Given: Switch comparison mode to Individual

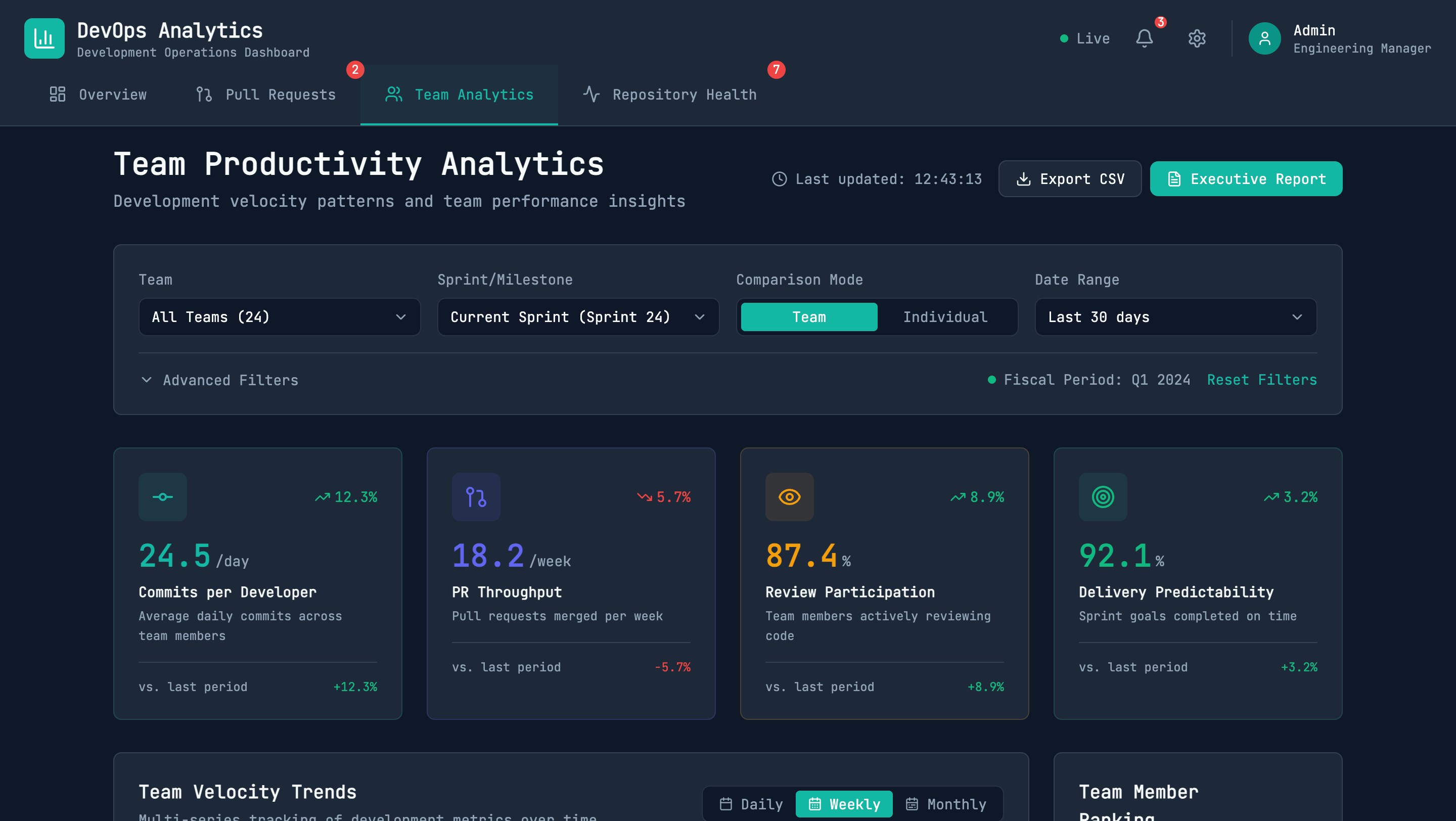Looking at the screenshot, I should pos(945,317).
